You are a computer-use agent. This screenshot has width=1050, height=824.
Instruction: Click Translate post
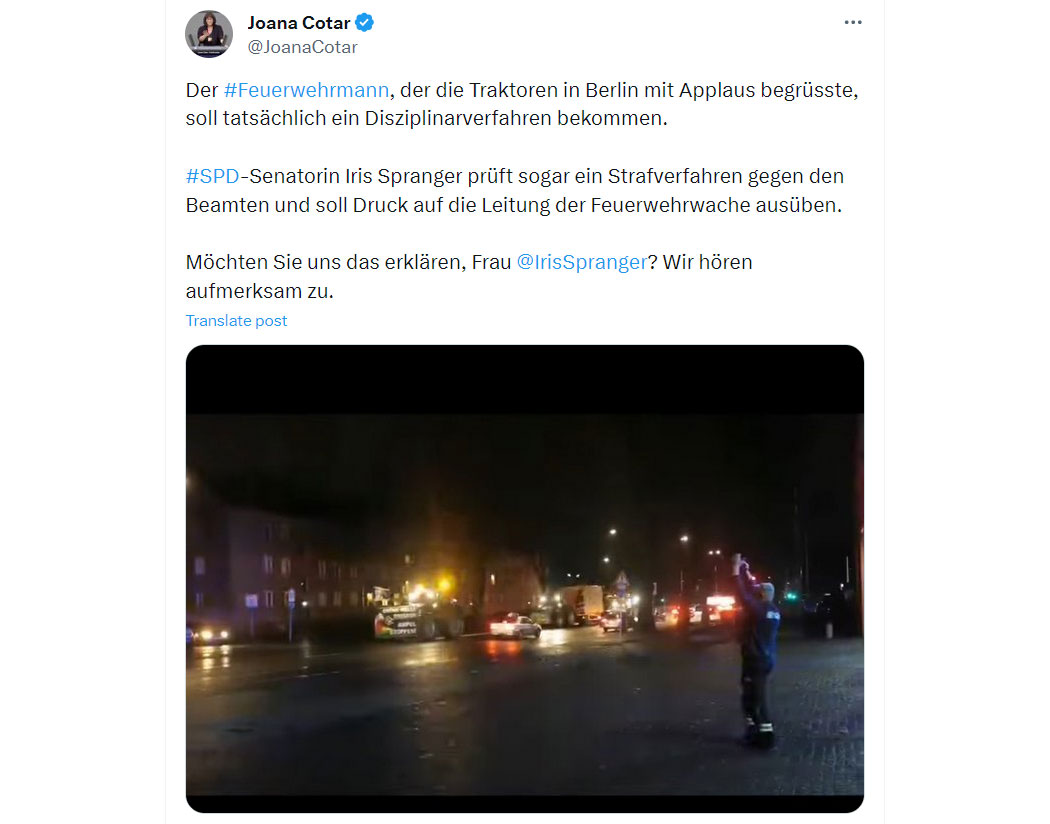point(236,321)
